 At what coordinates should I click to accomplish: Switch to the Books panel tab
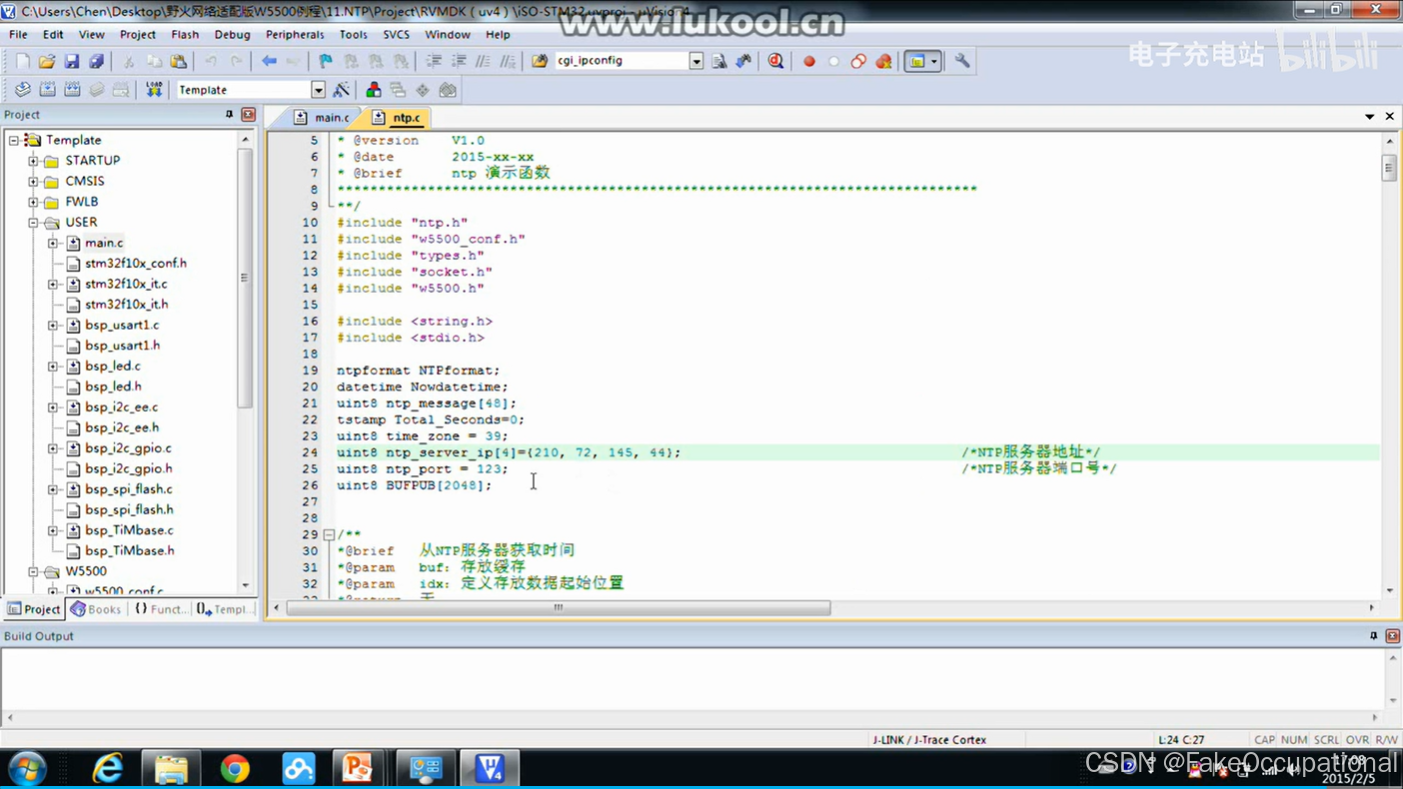tap(95, 609)
